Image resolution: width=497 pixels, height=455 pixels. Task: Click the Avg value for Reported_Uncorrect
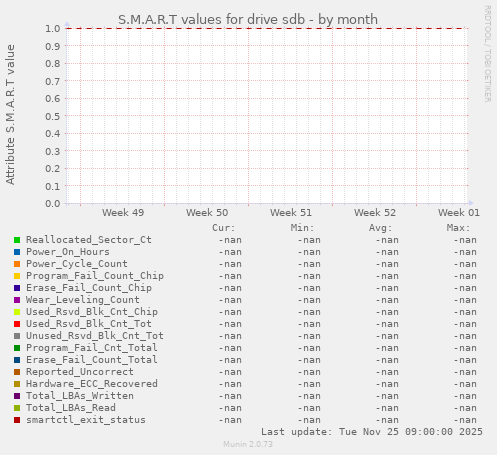(387, 372)
